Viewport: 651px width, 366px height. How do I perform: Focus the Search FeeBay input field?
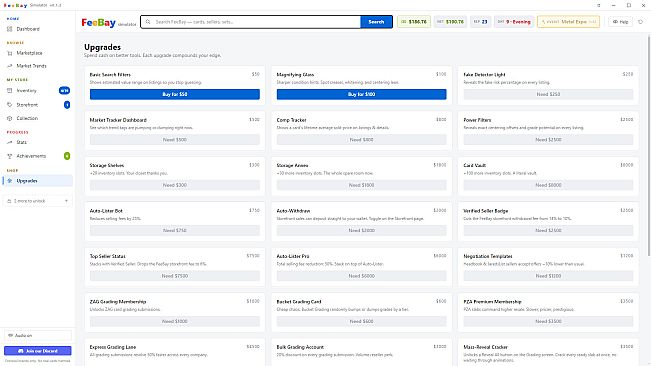pyautogui.click(x=250, y=22)
